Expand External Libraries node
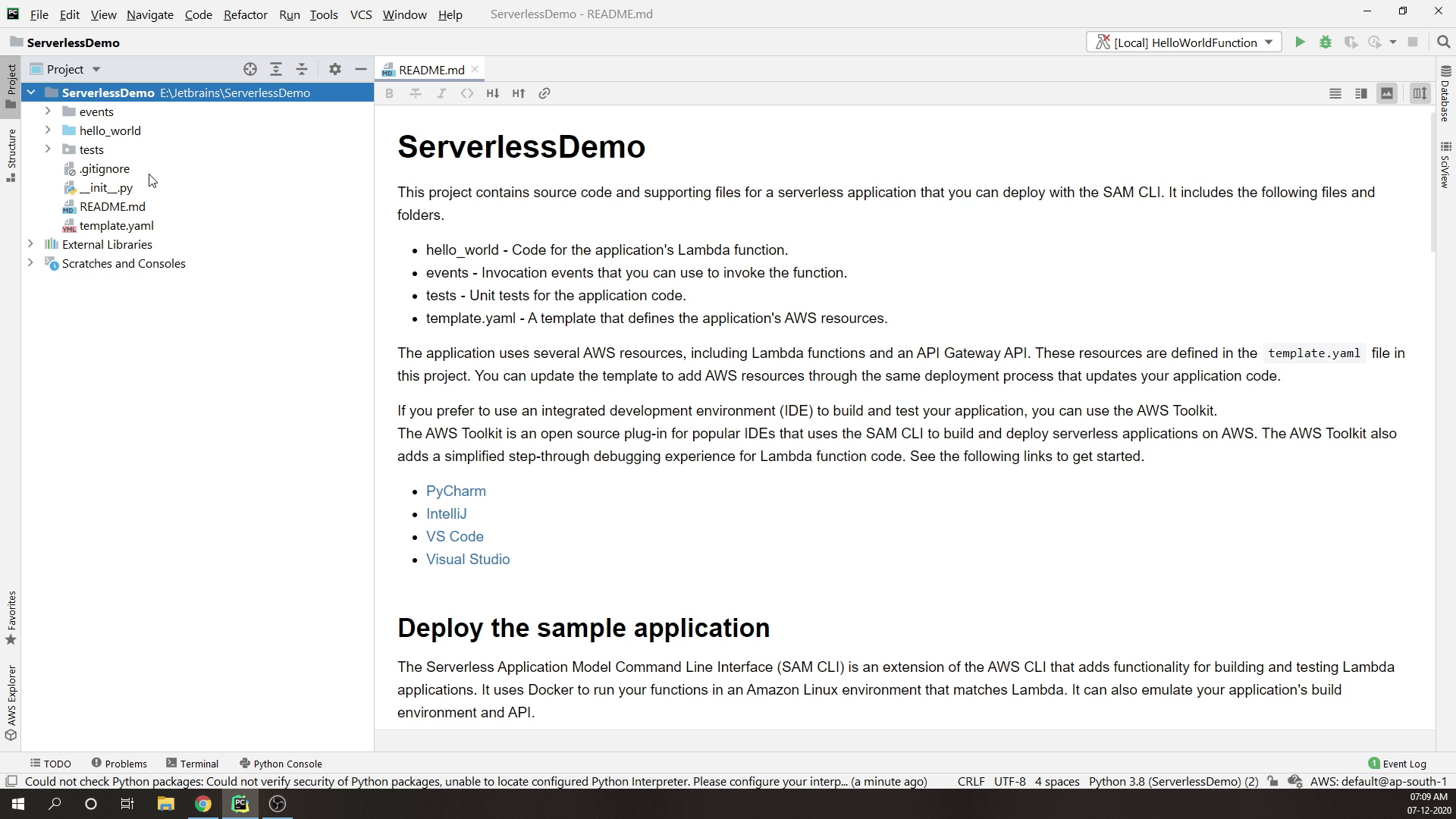 (x=30, y=244)
